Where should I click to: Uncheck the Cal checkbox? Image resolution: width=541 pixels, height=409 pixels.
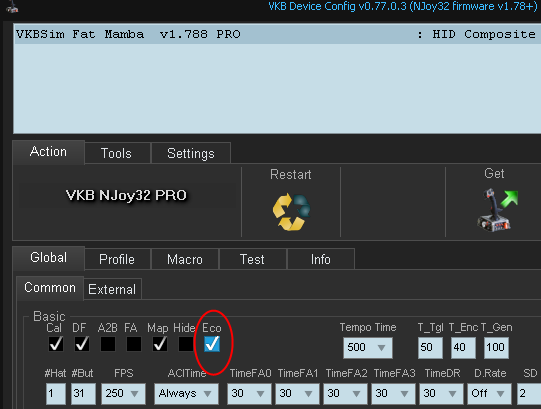coord(56,344)
